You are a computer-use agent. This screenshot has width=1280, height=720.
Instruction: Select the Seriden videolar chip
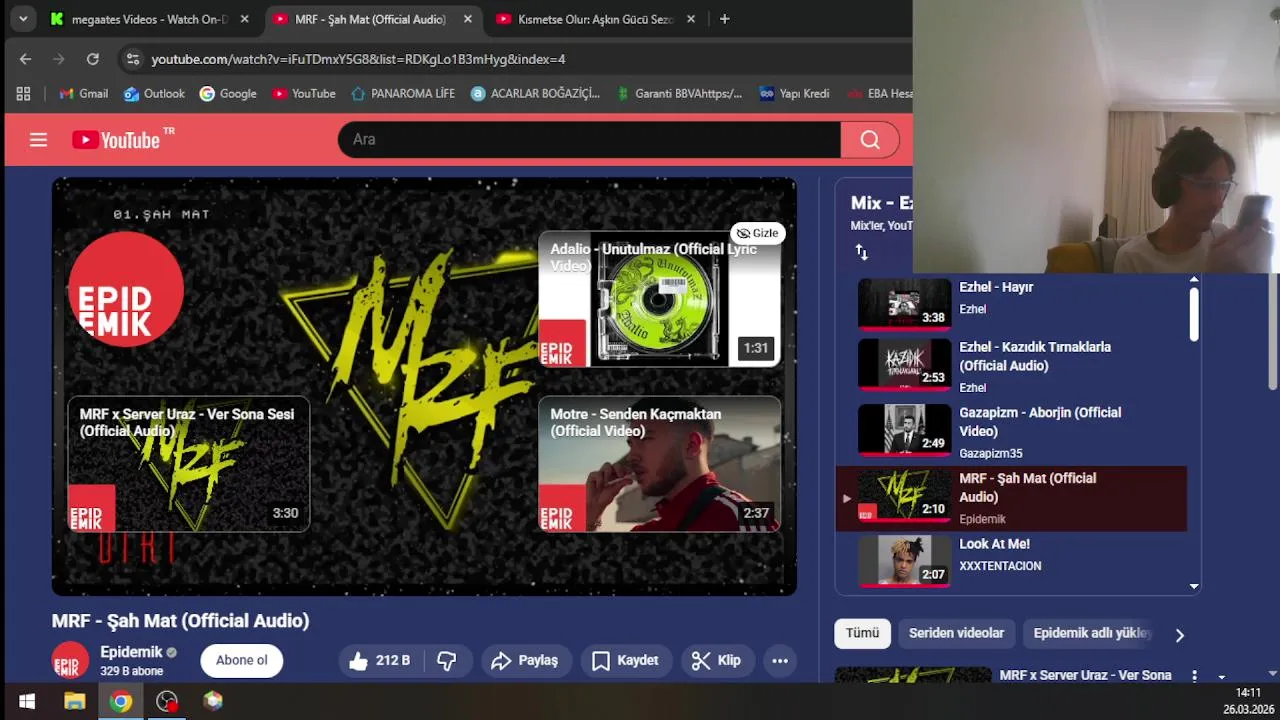point(956,633)
